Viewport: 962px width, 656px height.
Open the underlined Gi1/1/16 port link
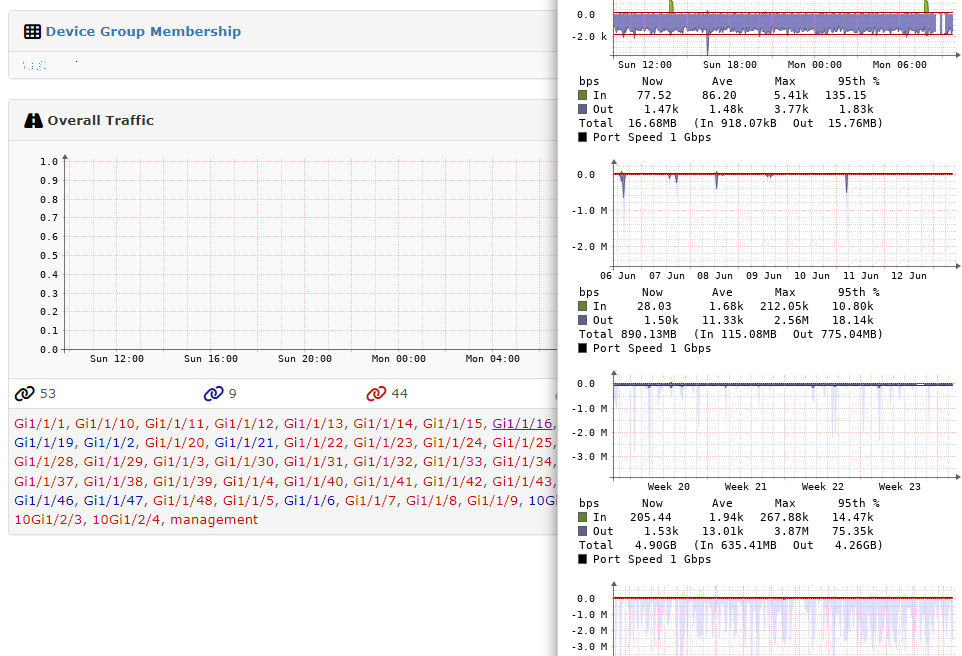(522, 423)
